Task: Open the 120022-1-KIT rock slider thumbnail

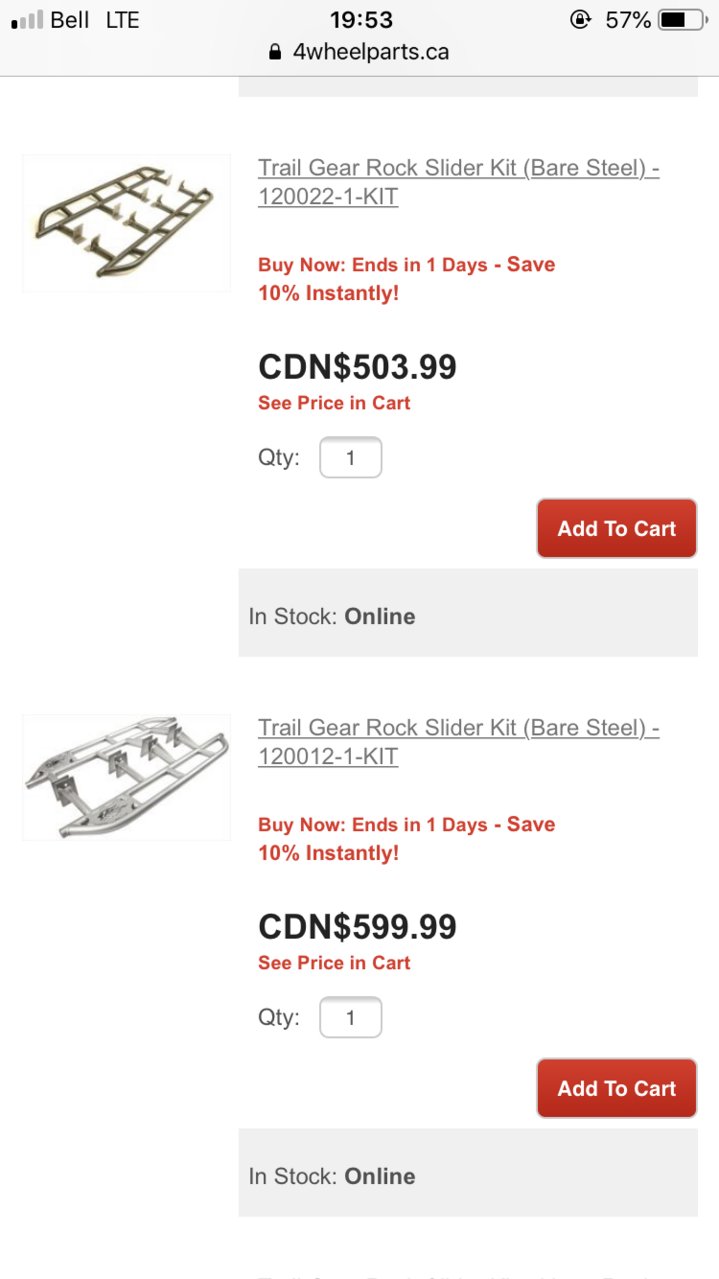Action: point(126,222)
